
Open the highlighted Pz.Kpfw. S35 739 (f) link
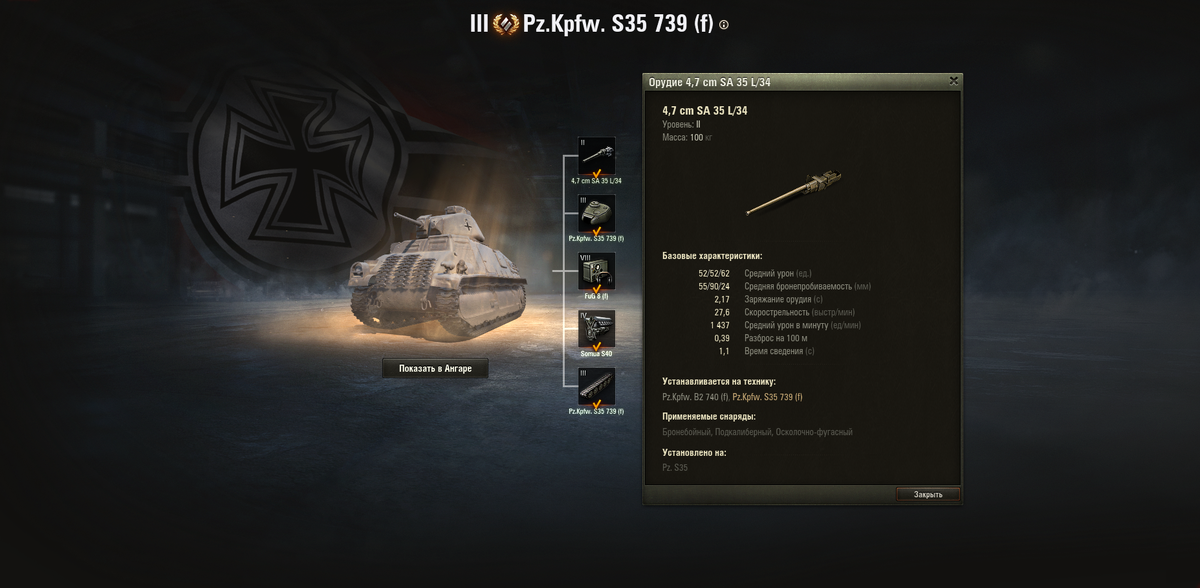click(x=767, y=397)
